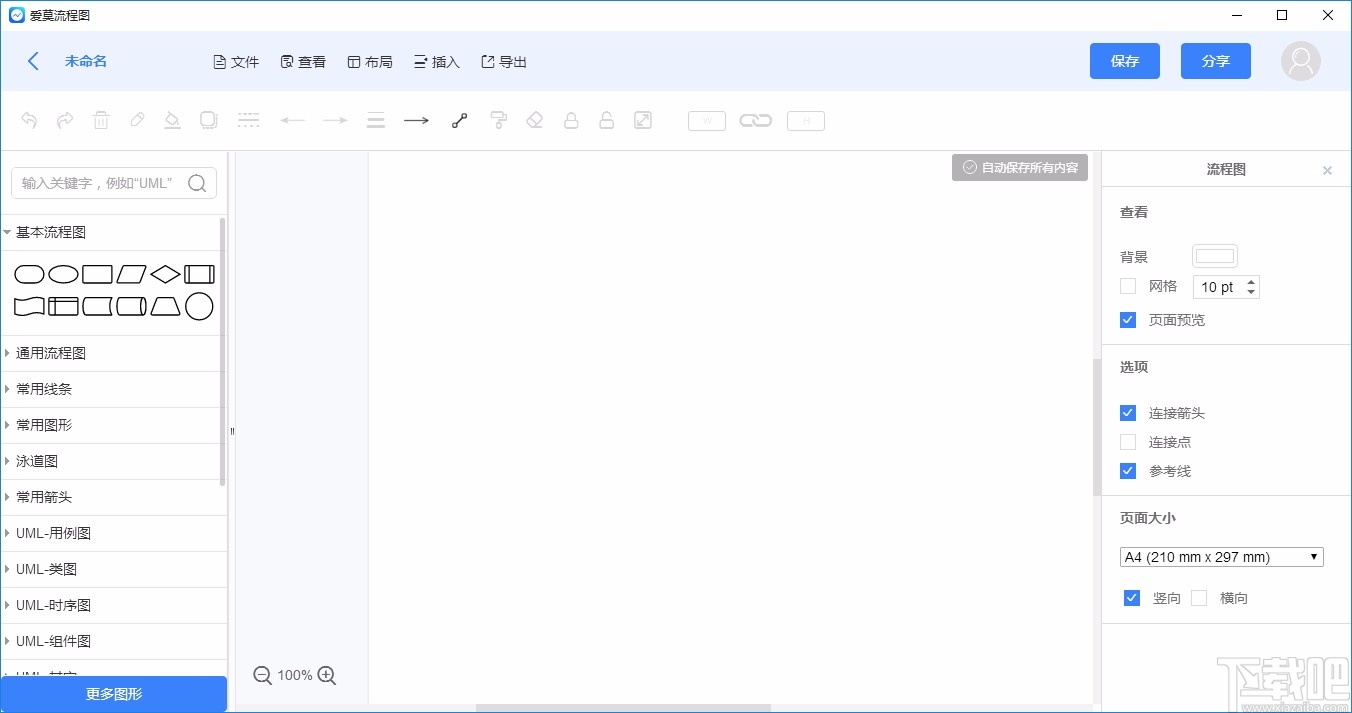Viewport: 1352px width, 713px height.
Task: Check the 连接点 option
Action: (1128, 442)
